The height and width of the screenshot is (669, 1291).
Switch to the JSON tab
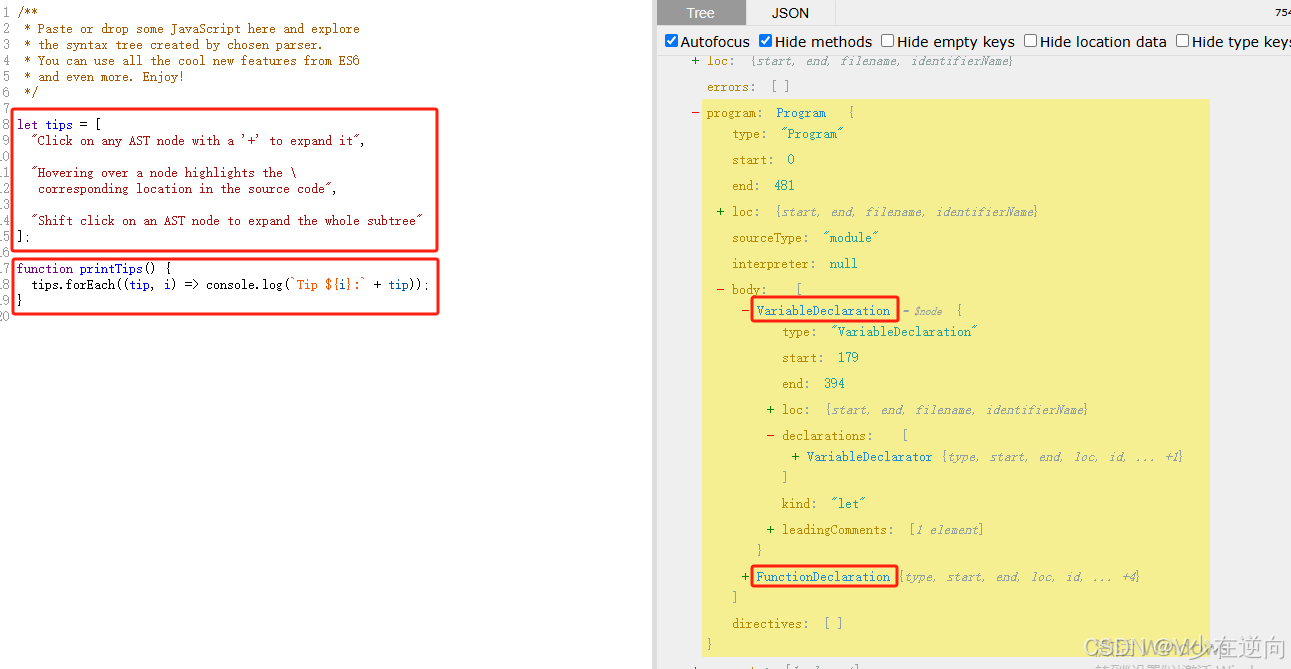(789, 13)
